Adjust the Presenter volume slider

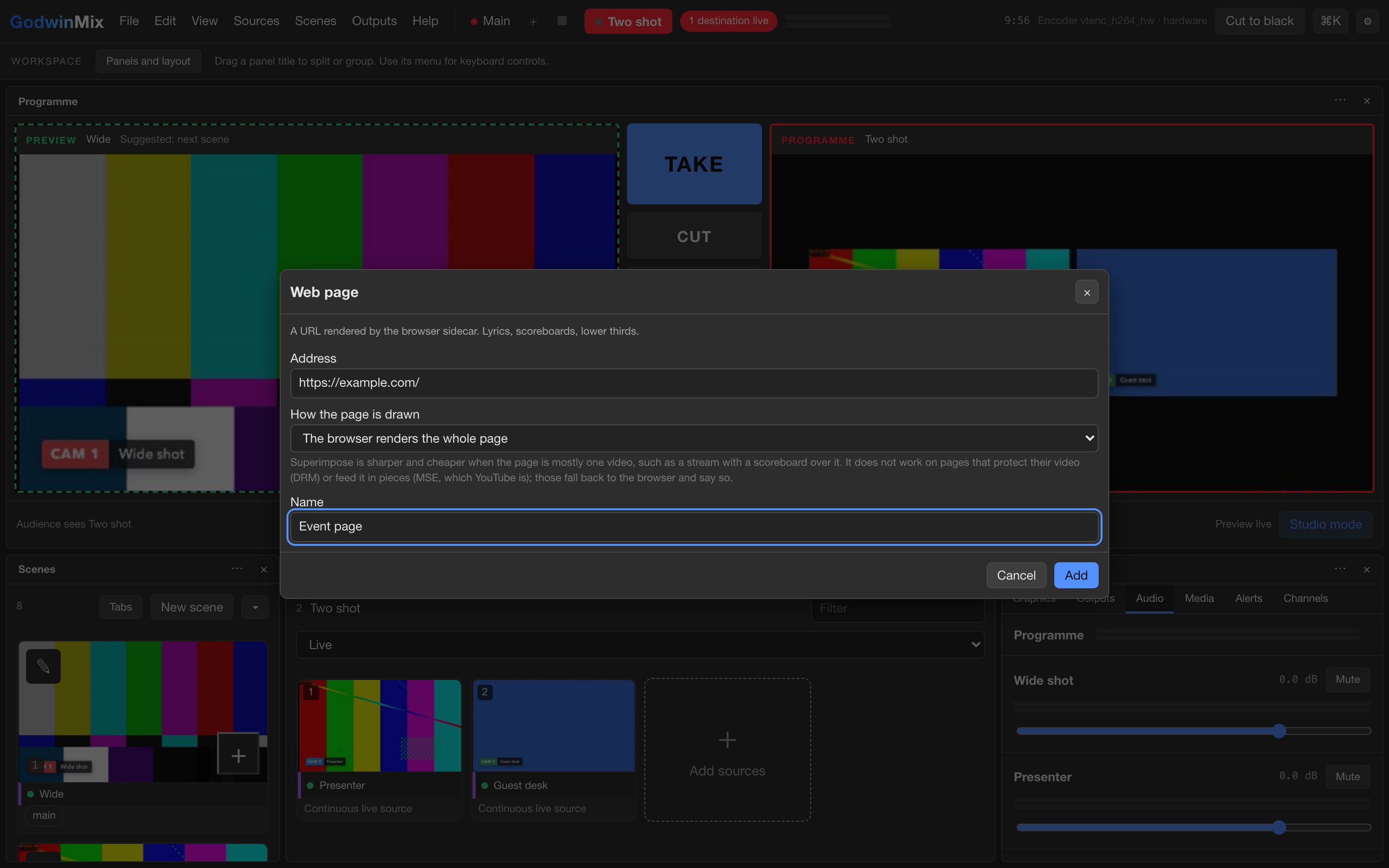[x=1193, y=827]
